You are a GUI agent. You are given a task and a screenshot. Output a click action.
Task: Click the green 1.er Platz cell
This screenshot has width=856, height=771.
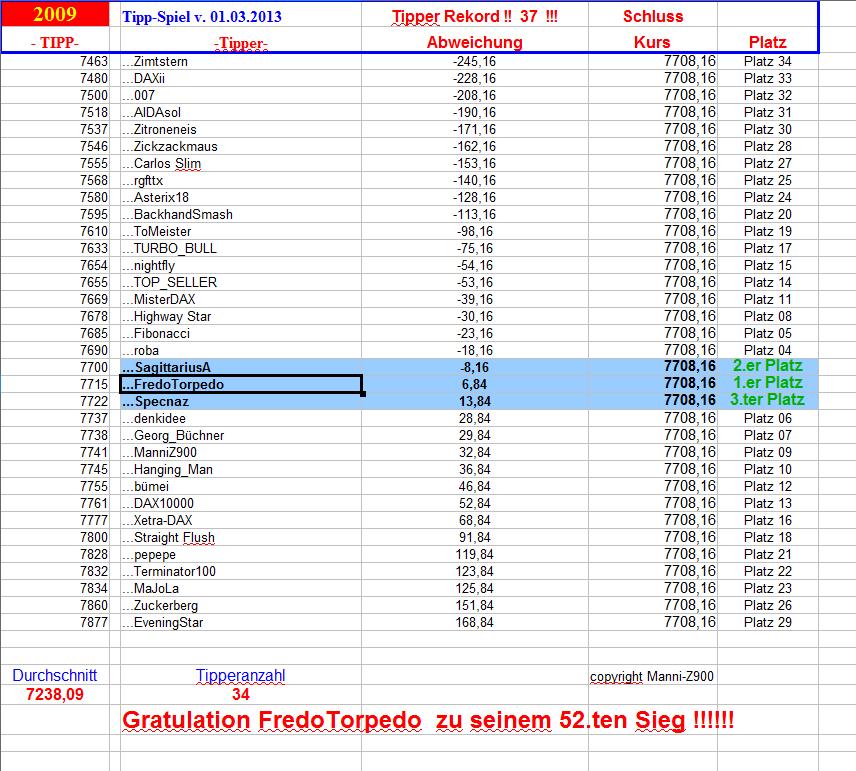point(768,383)
